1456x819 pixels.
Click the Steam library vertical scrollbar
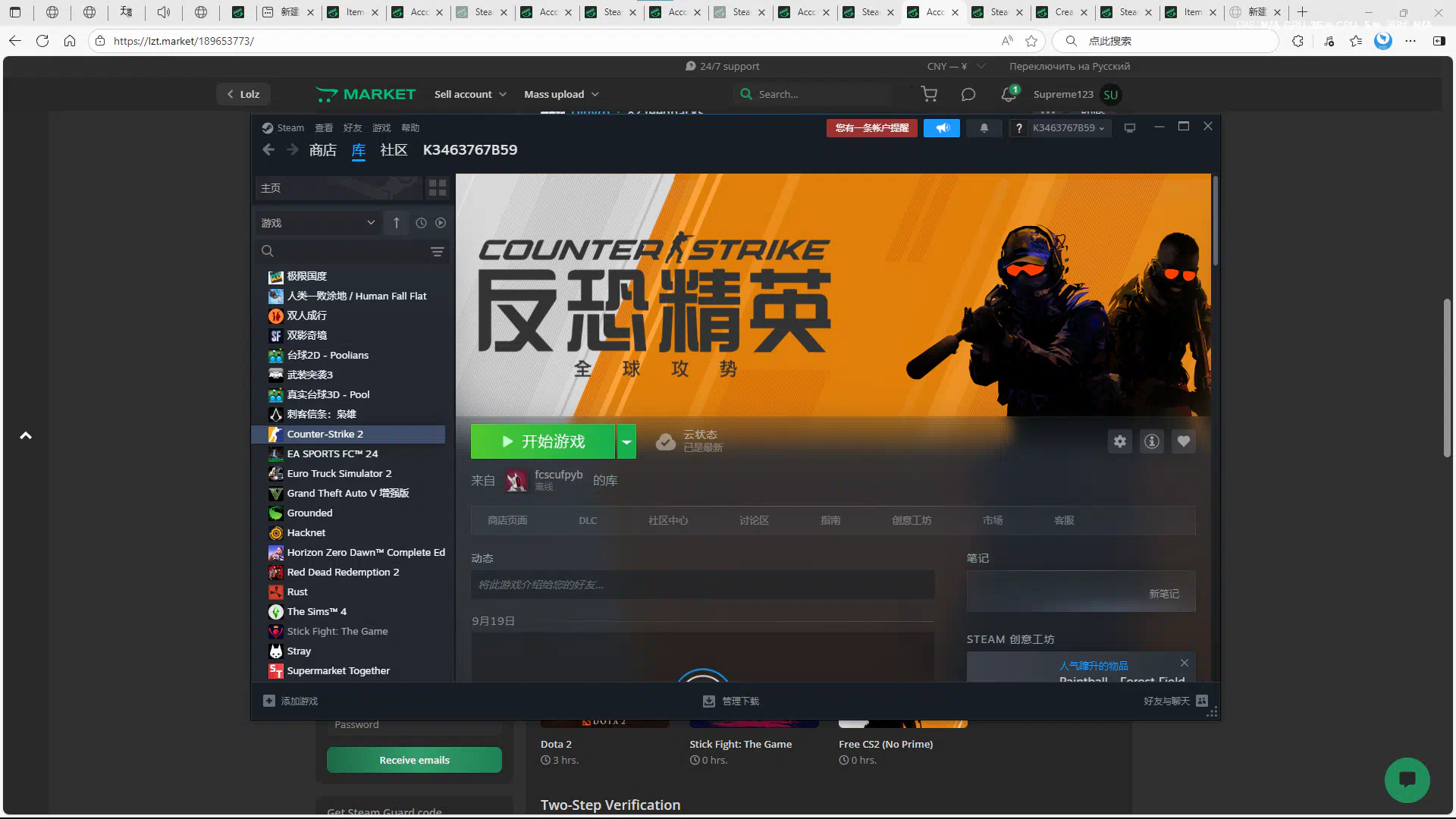pos(1215,220)
